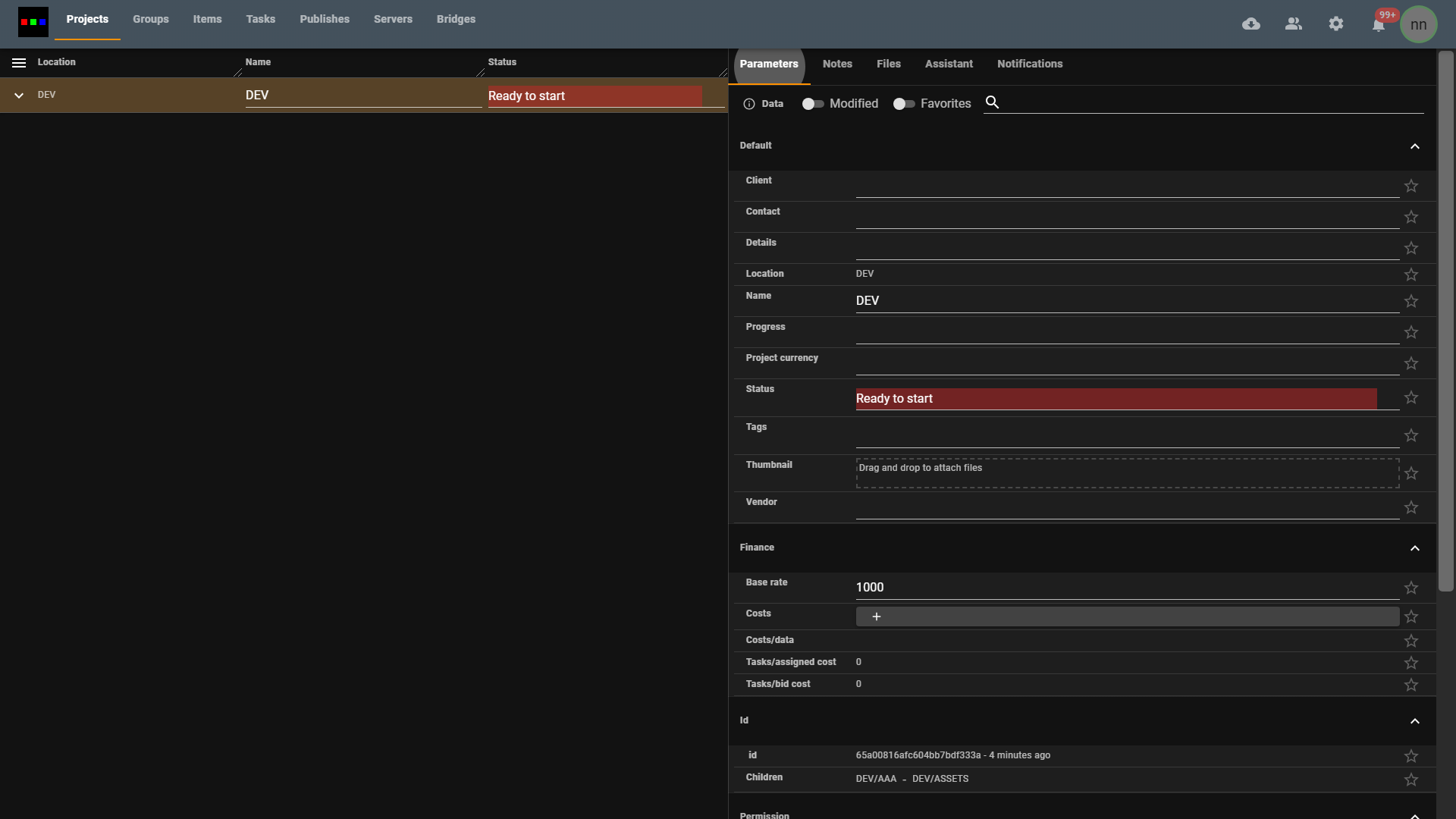Viewport: 1456px width, 819px height.
Task: Star the Status parameter as favorite
Action: 1410,397
